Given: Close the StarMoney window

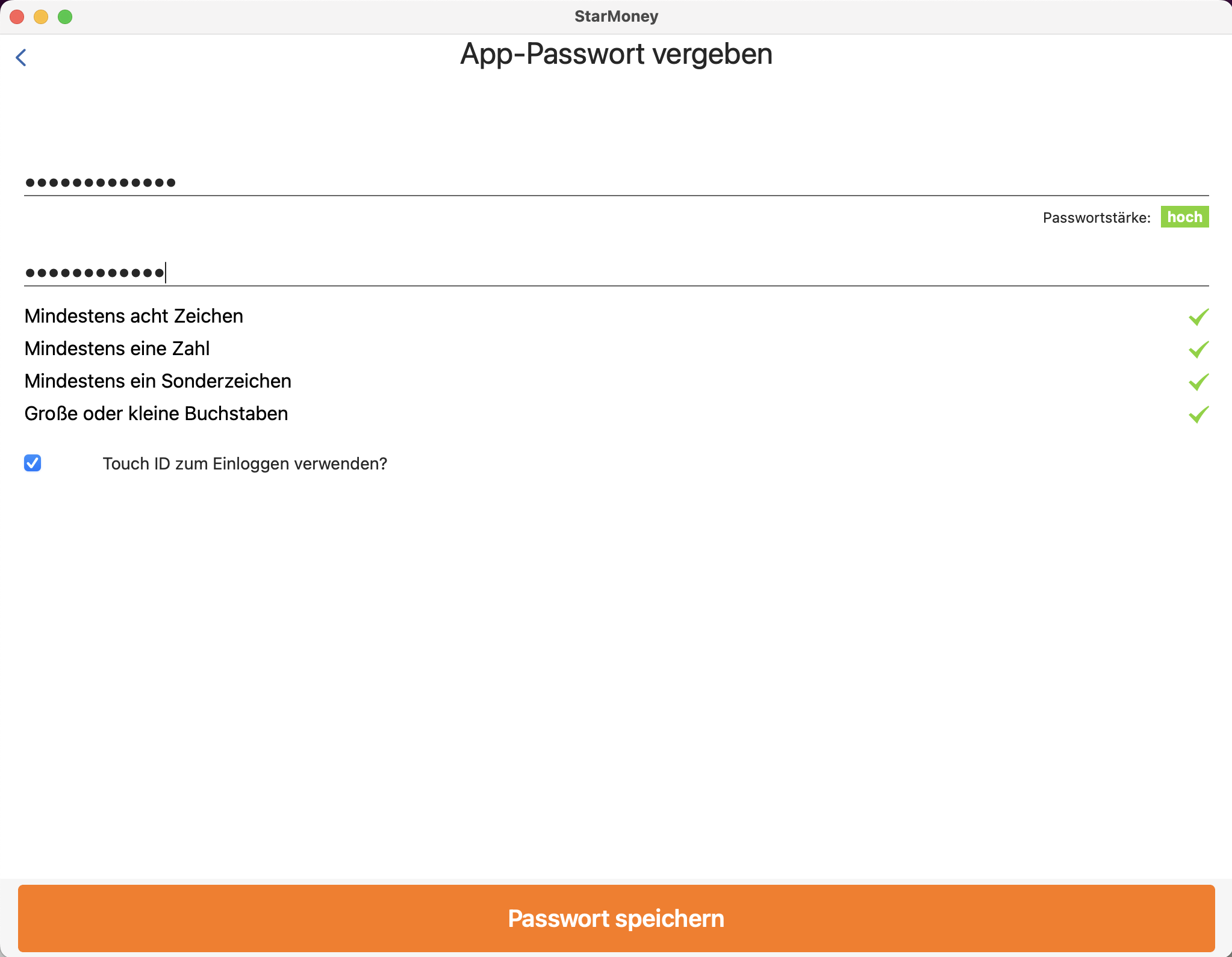Looking at the screenshot, I should point(17,17).
